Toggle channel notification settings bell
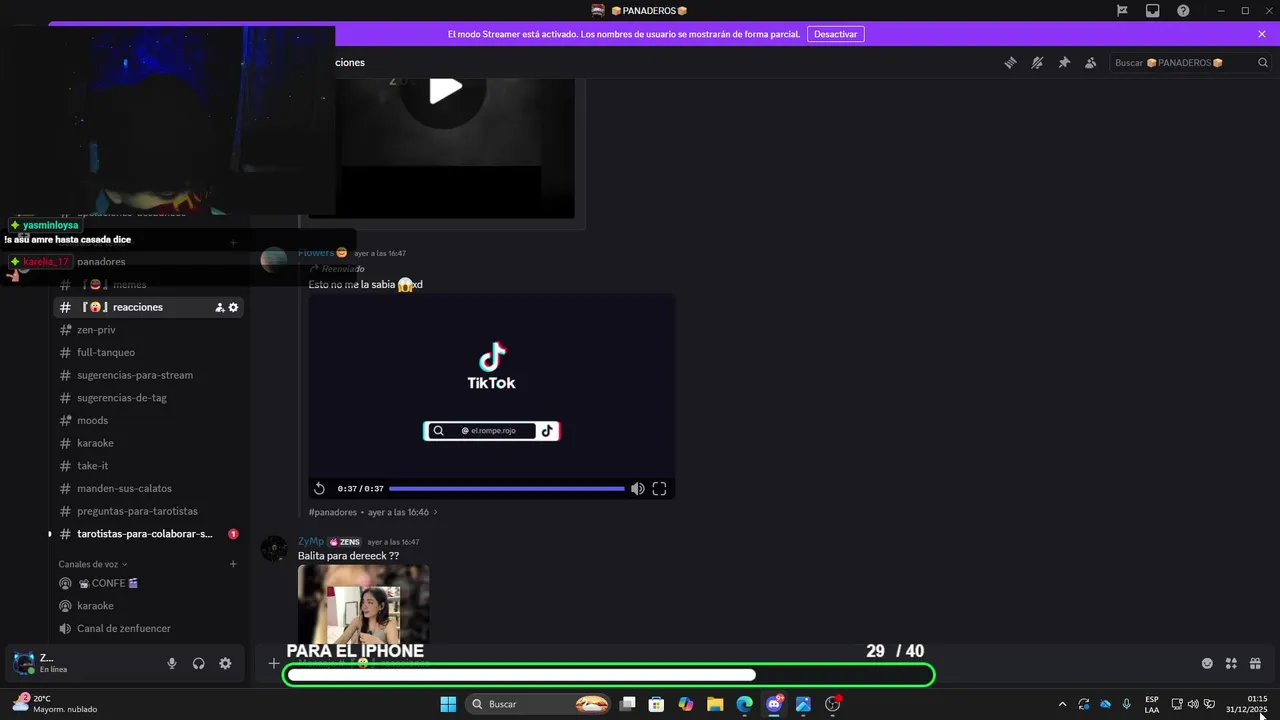Image resolution: width=1280 pixels, height=720 pixels. [1037, 62]
